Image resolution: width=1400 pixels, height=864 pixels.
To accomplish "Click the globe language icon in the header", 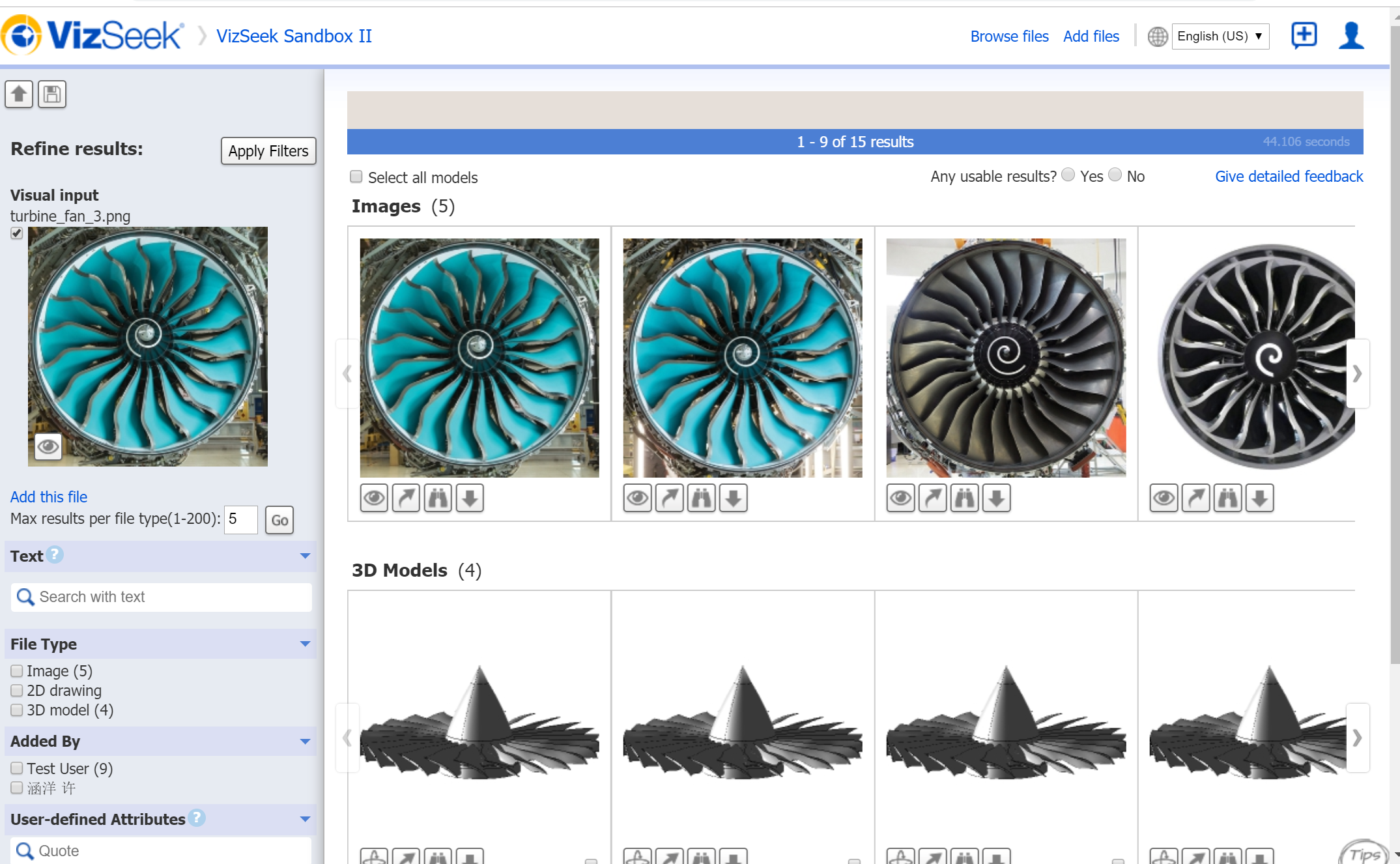I will (x=1158, y=36).
